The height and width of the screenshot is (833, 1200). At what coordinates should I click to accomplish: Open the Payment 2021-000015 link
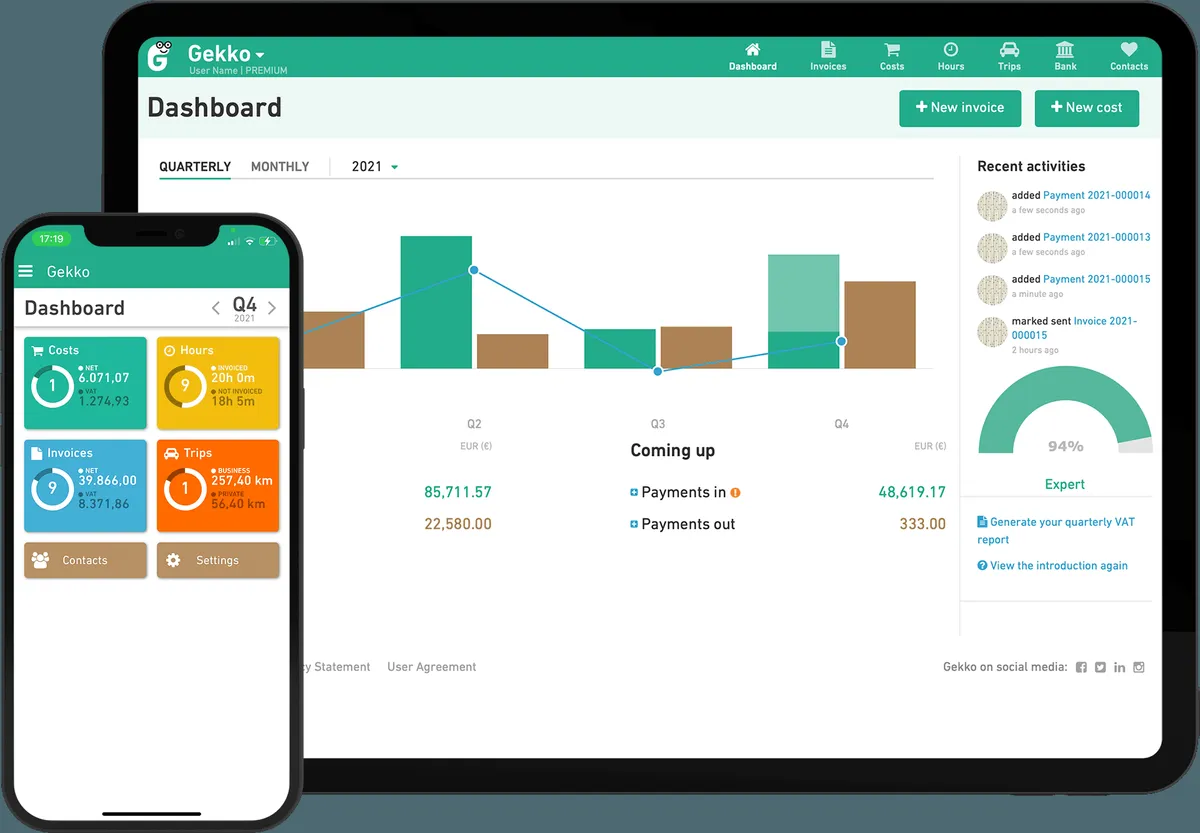click(1097, 280)
